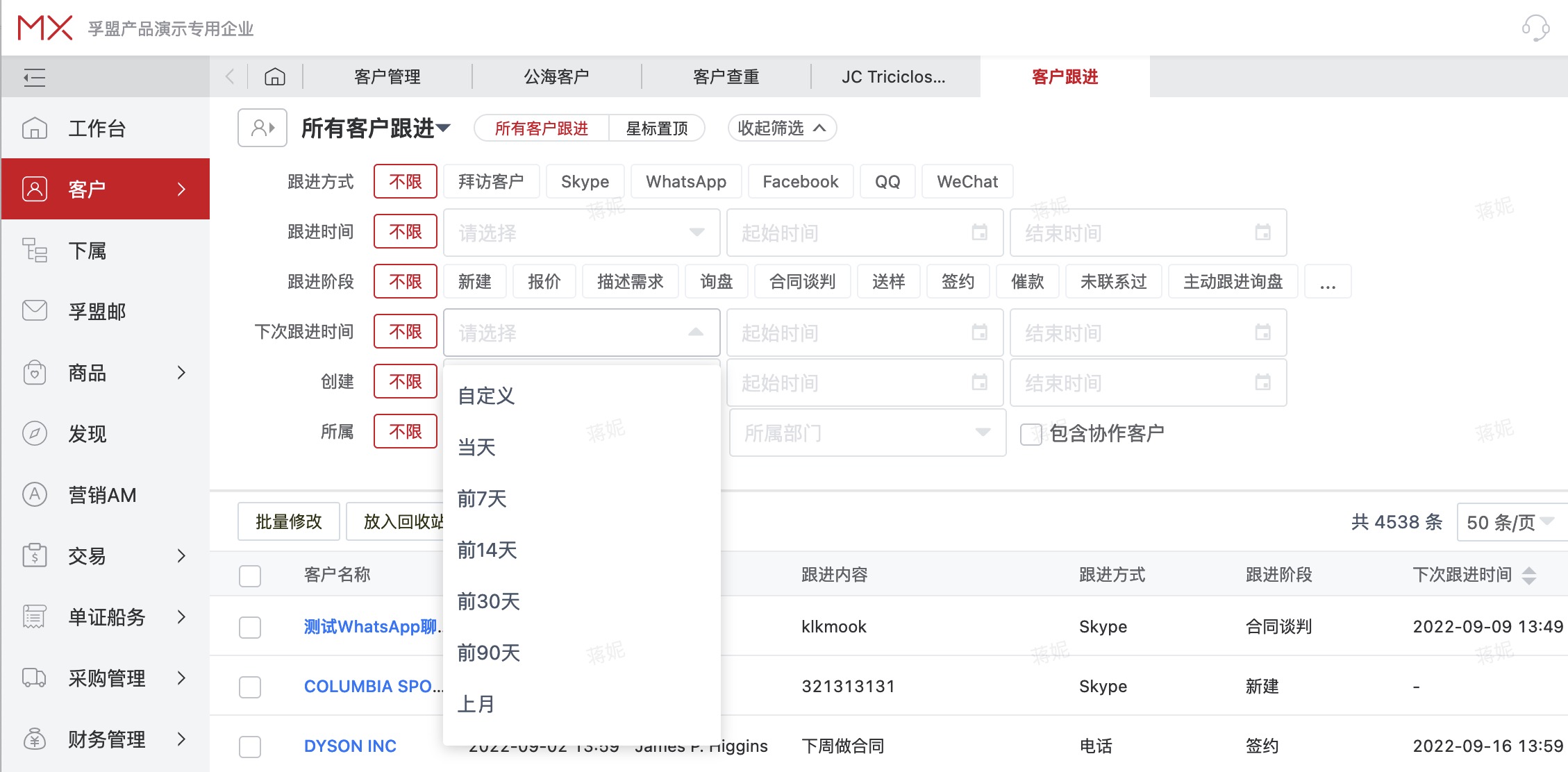This screenshot has width=1568, height=772.
Task: Open 工作台 workbench in sidebar
Action: pyautogui.click(x=97, y=128)
